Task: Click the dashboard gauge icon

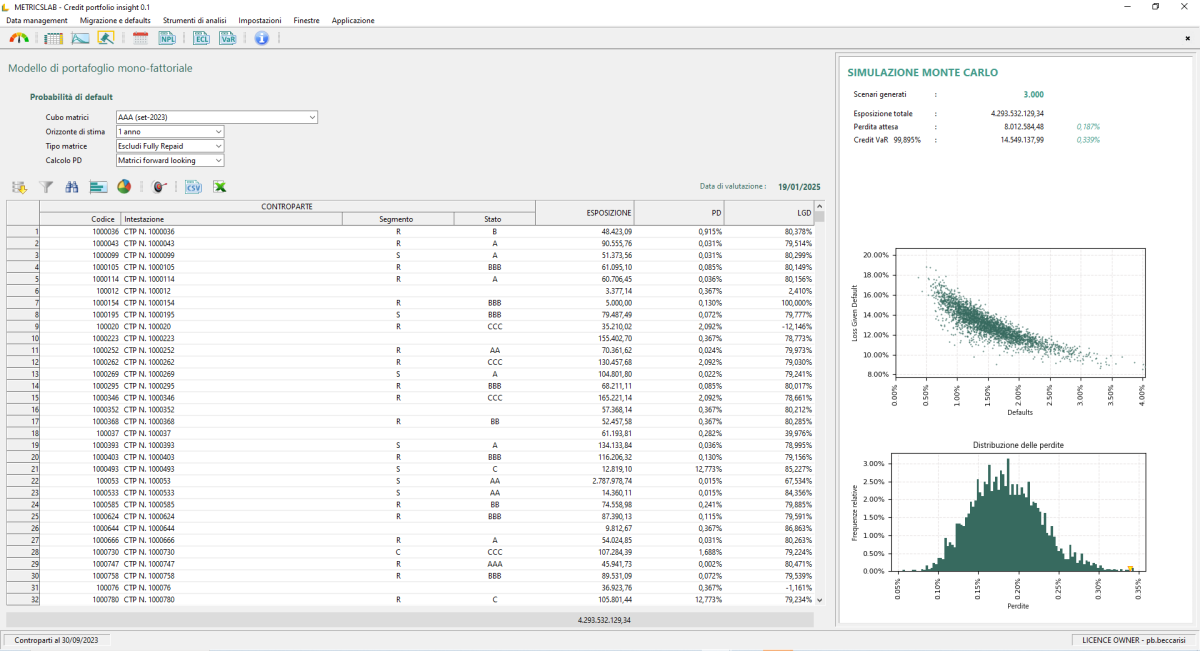Action: coord(20,38)
